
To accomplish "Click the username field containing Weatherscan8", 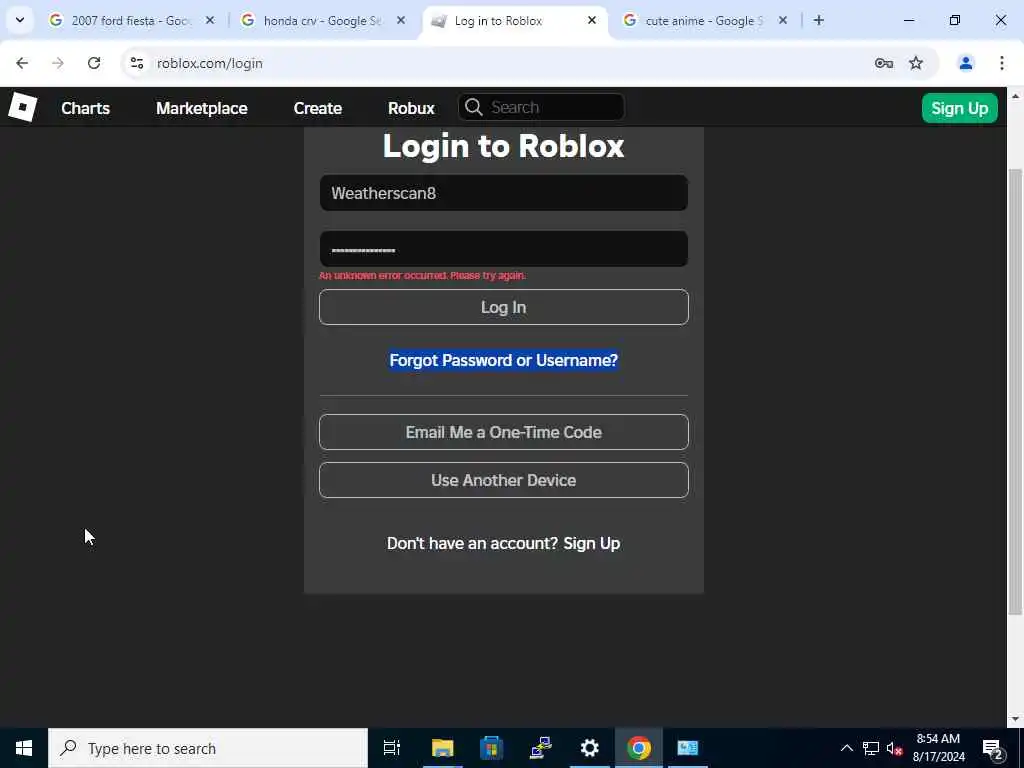I will 504,193.
